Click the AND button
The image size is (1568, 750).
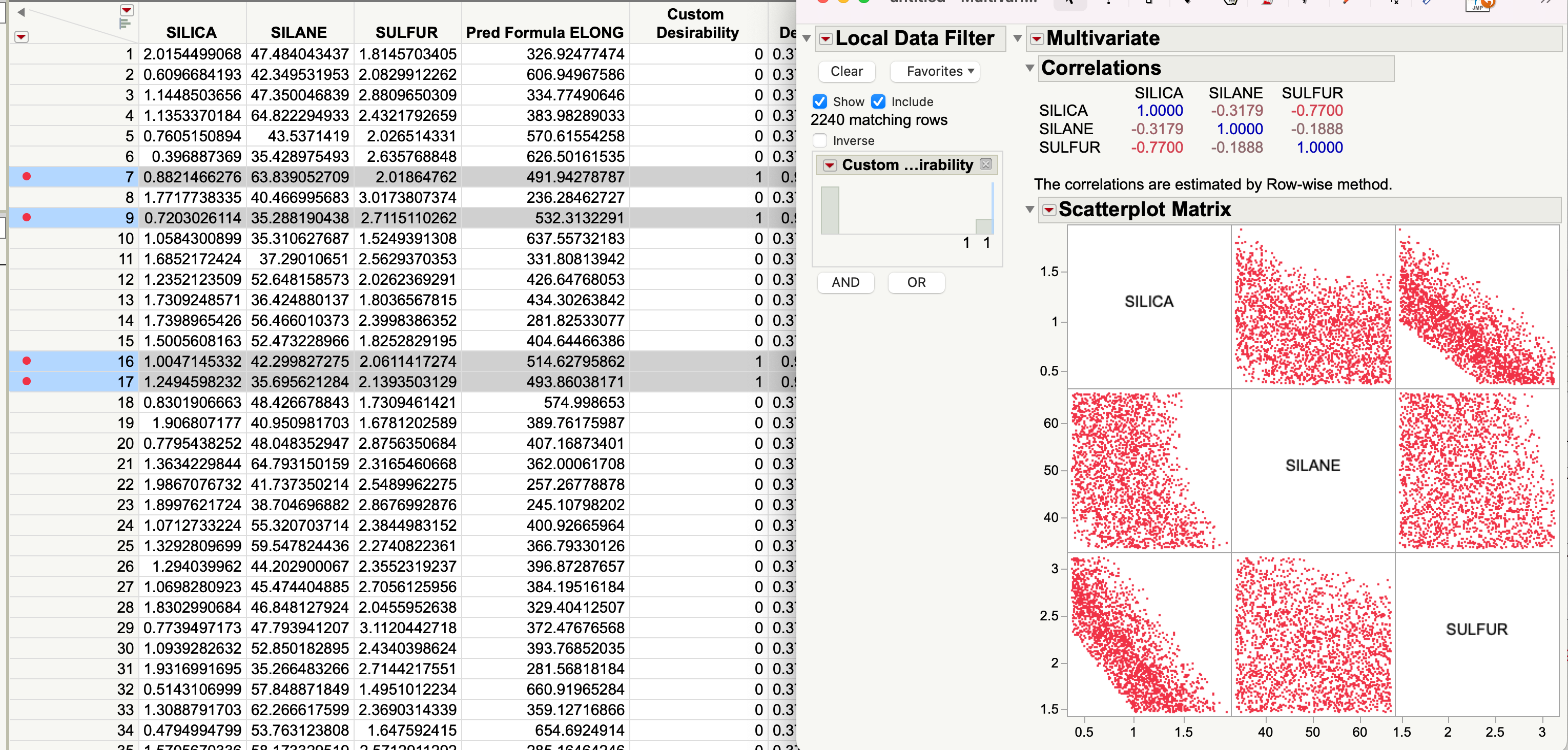pyautogui.click(x=845, y=282)
